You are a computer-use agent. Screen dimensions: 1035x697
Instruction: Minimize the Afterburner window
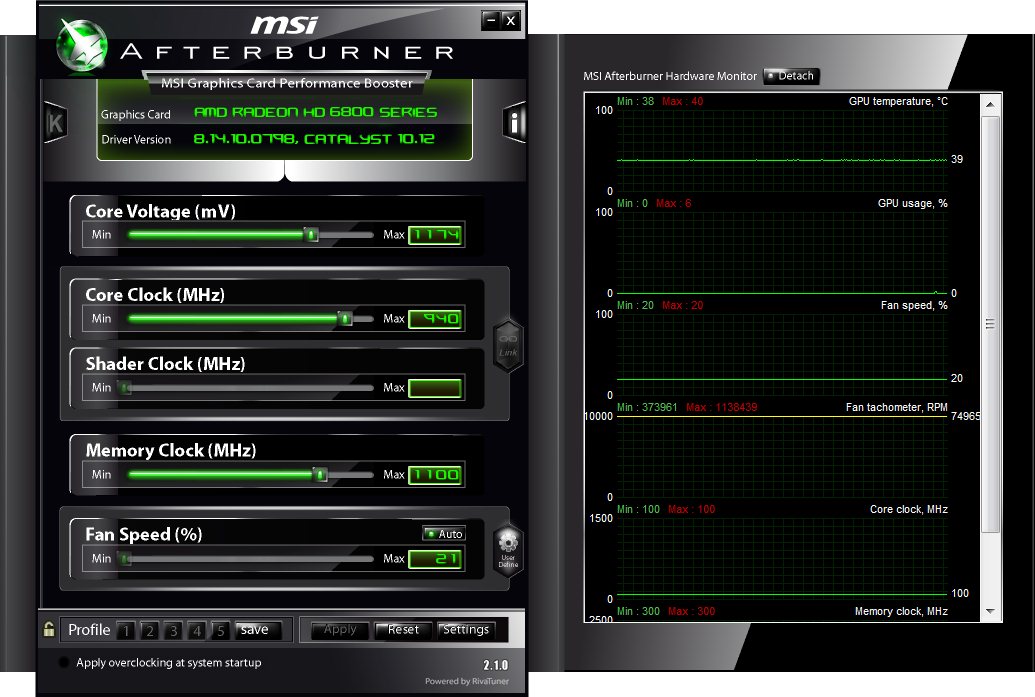pyautogui.click(x=490, y=20)
